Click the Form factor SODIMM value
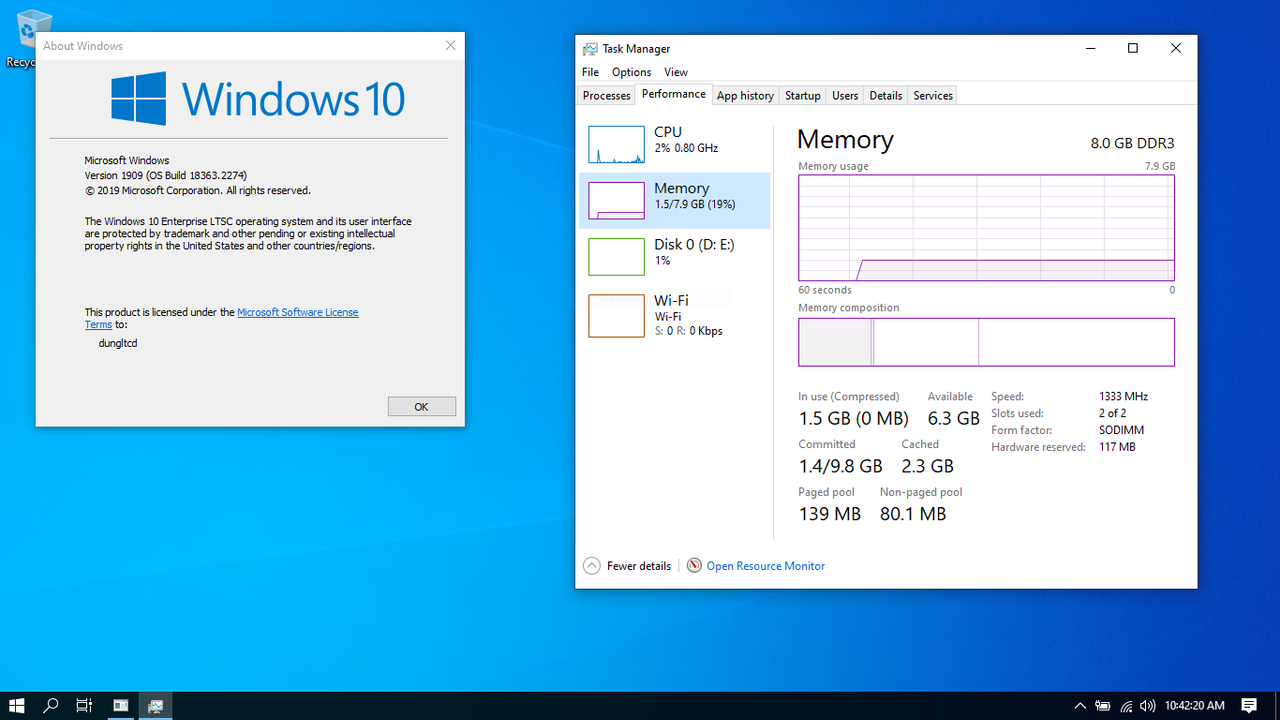The height and width of the screenshot is (720, 1280). (1121, 430)
